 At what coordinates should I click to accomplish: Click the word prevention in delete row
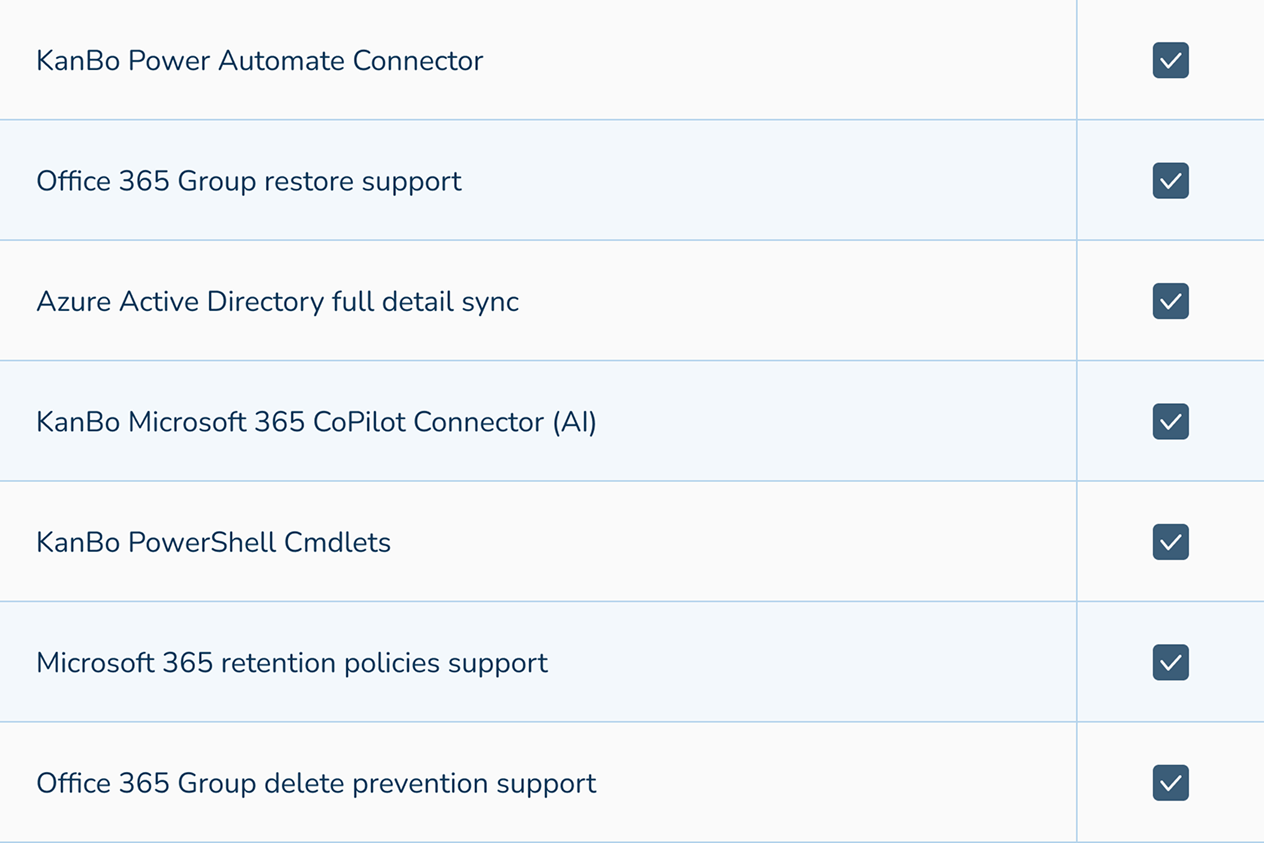point(414,783)
